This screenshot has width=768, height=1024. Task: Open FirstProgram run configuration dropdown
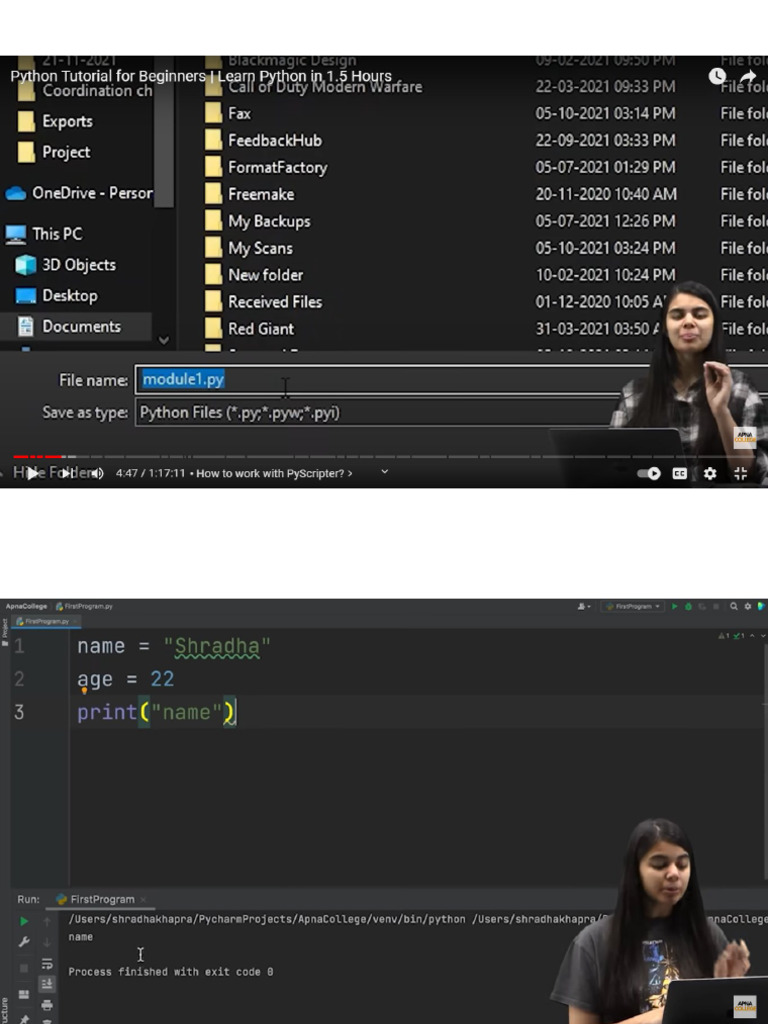[x=632, y=606]
